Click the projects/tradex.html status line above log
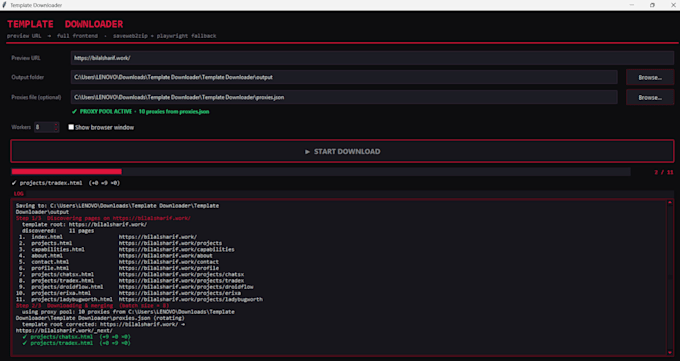The width and height of the screenshot is (680, 361). point(65,183)
